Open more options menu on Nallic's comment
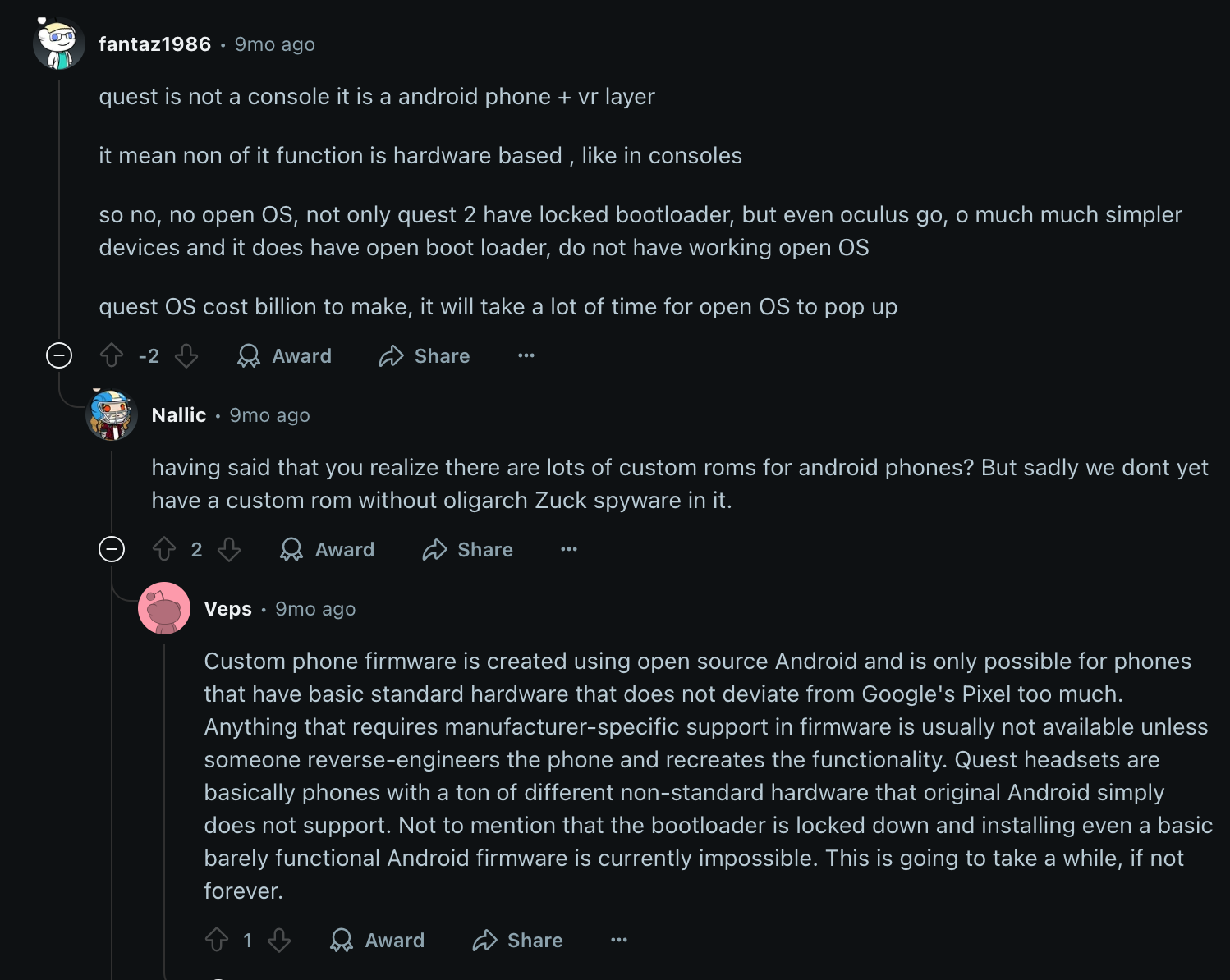The height and width of the screenshot is (980, 1230). [569, 550]
